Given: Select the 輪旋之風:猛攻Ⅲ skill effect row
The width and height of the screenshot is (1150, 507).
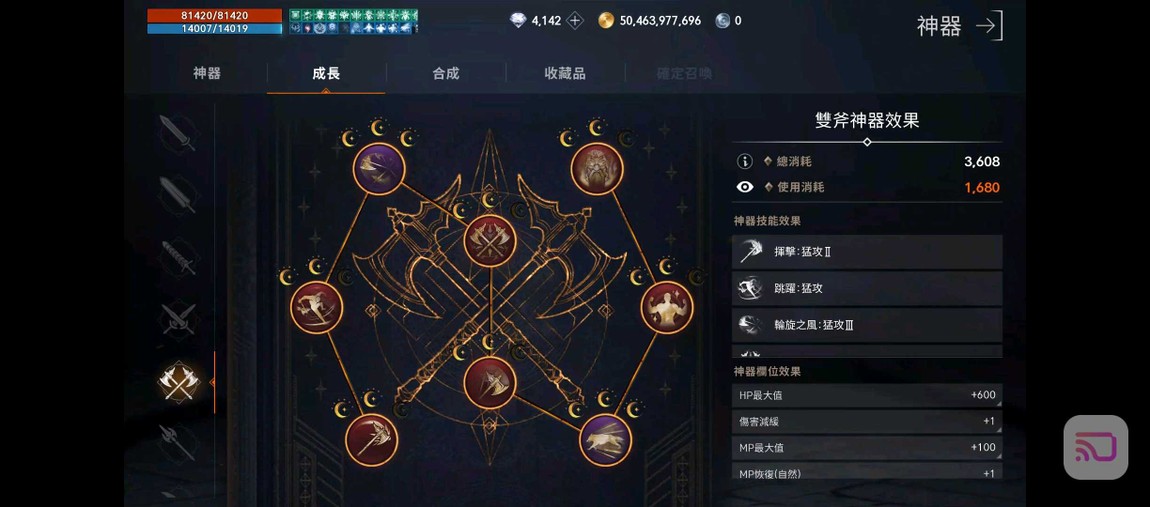Looking at the screenshot, I should click(867, 325).
